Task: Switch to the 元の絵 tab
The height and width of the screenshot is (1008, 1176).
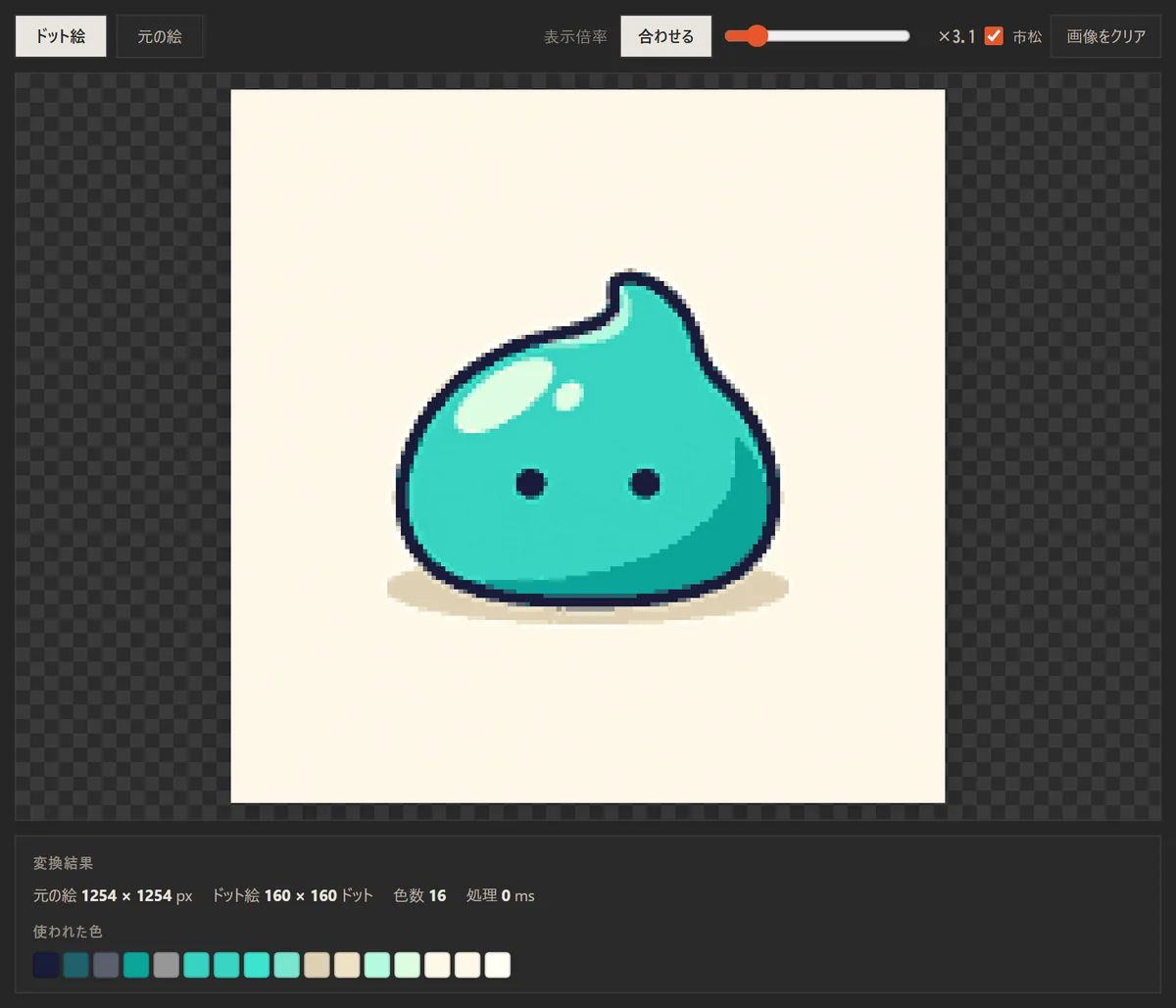Action: (160, 36)
